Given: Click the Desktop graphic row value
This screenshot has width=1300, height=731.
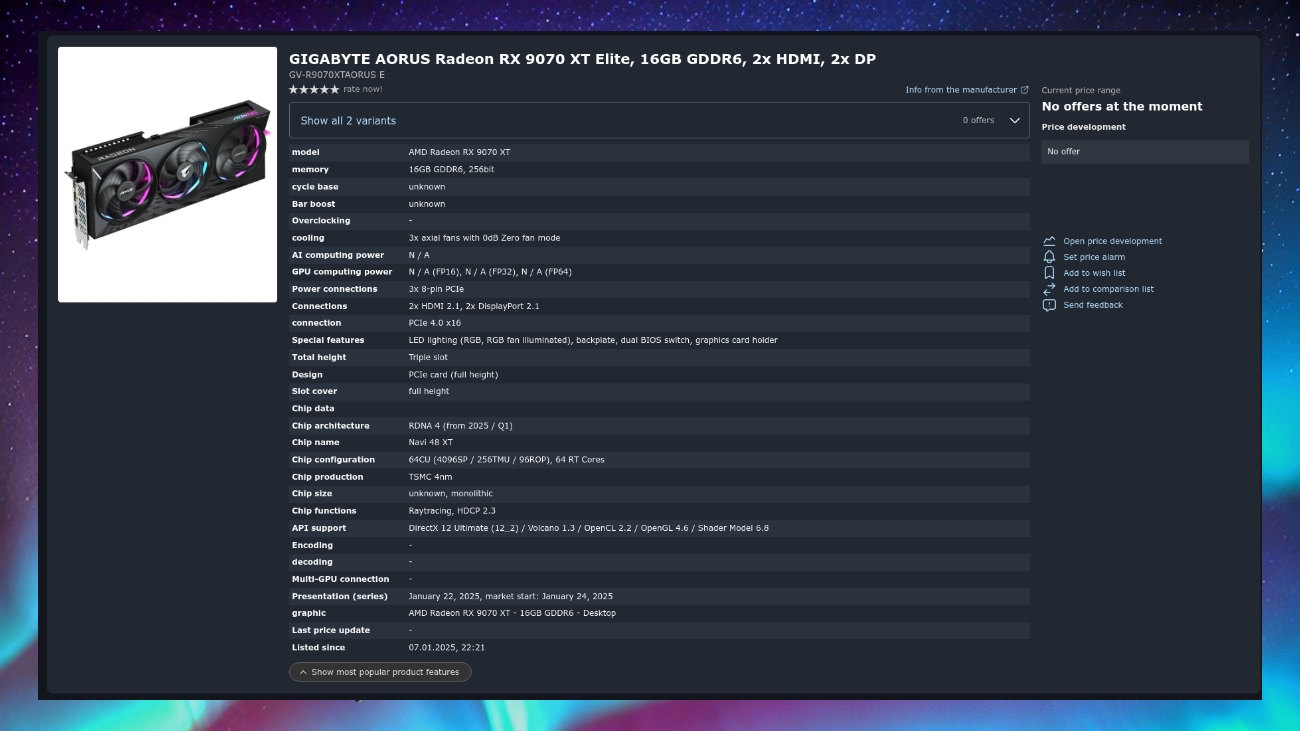Looking at the screenshot, I should 512,613.
